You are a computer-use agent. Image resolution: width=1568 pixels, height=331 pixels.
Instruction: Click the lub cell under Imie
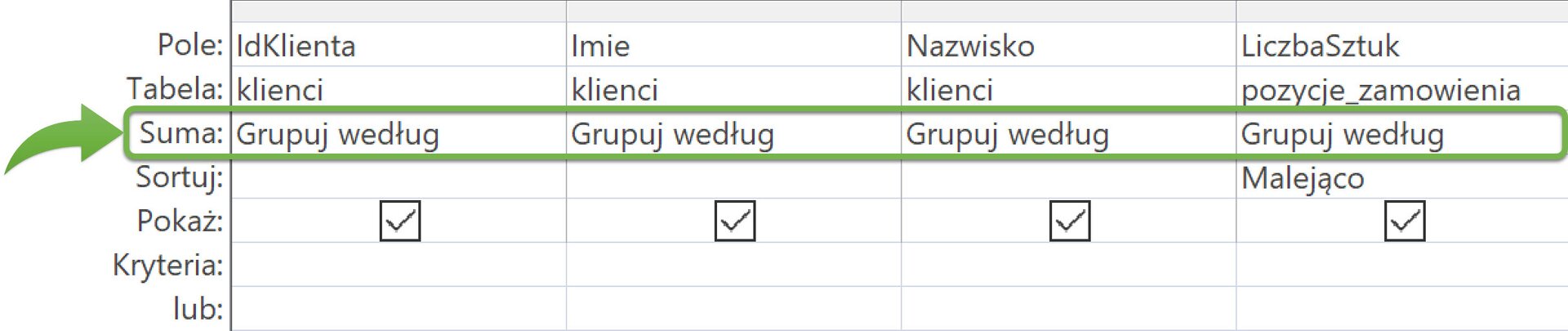pyautogui.click(x=733, y=309)
